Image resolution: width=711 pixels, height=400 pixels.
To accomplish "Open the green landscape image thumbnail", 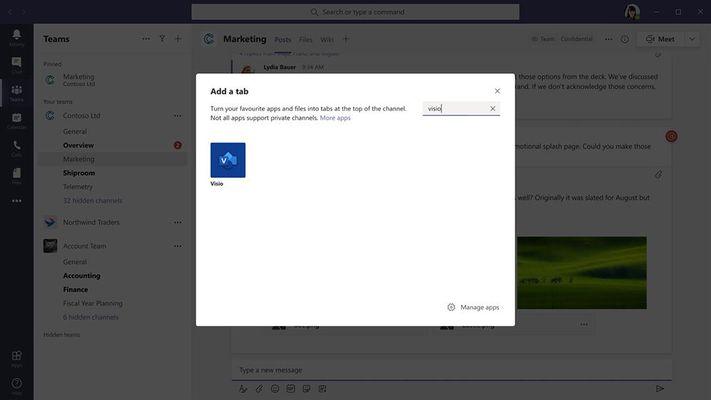I will click(x=582, y=273).
